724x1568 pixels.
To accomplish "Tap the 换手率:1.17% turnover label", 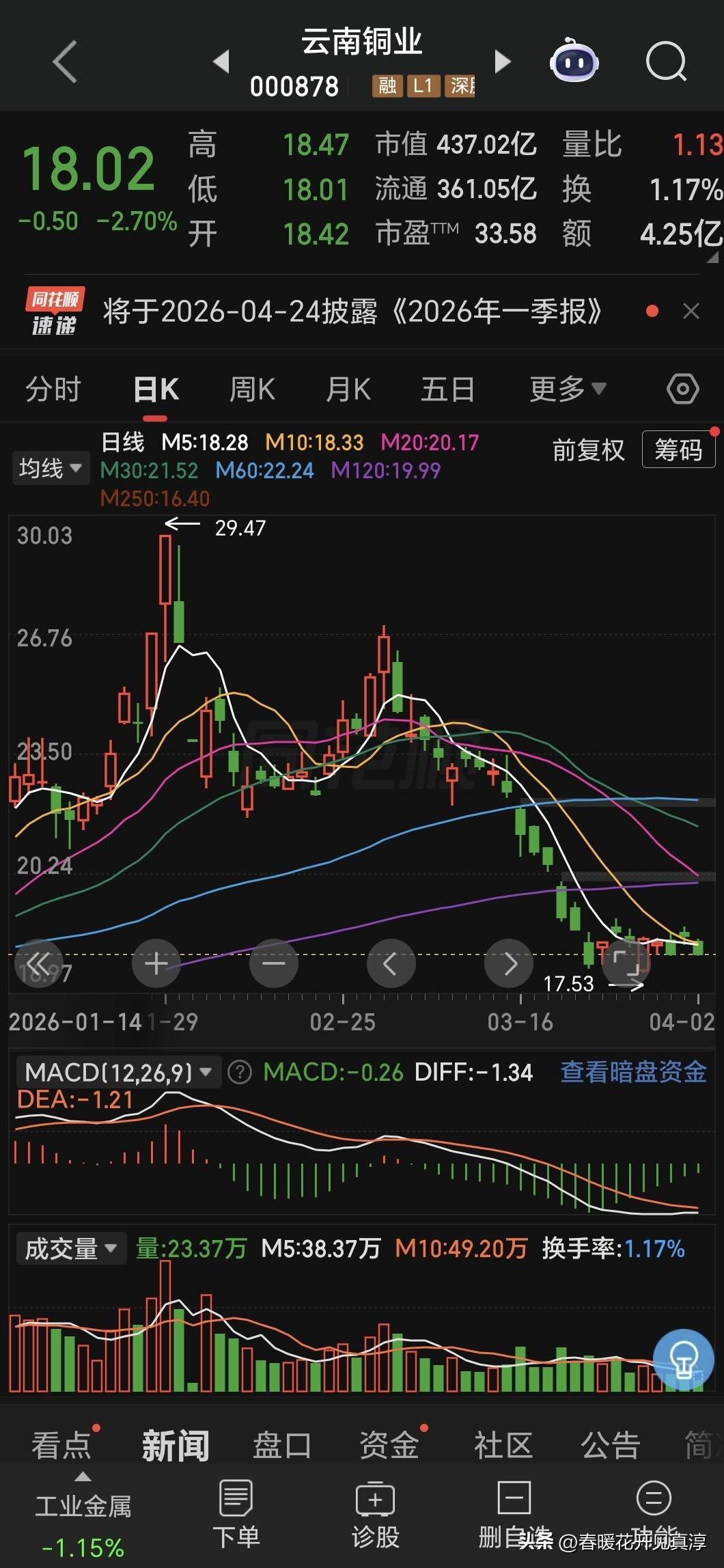I will [x=613, y=1248].
